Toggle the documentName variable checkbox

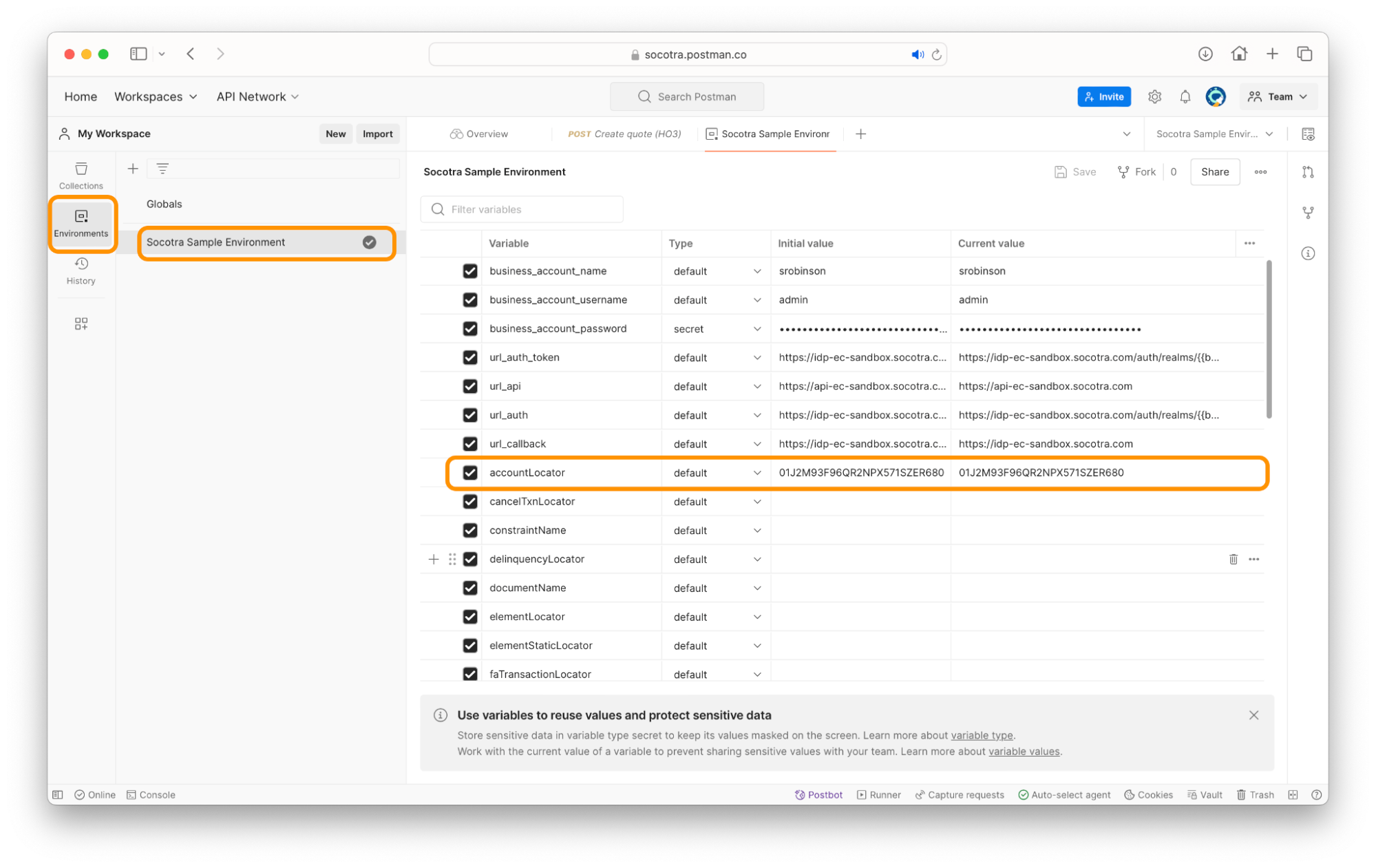click(470, 588)
